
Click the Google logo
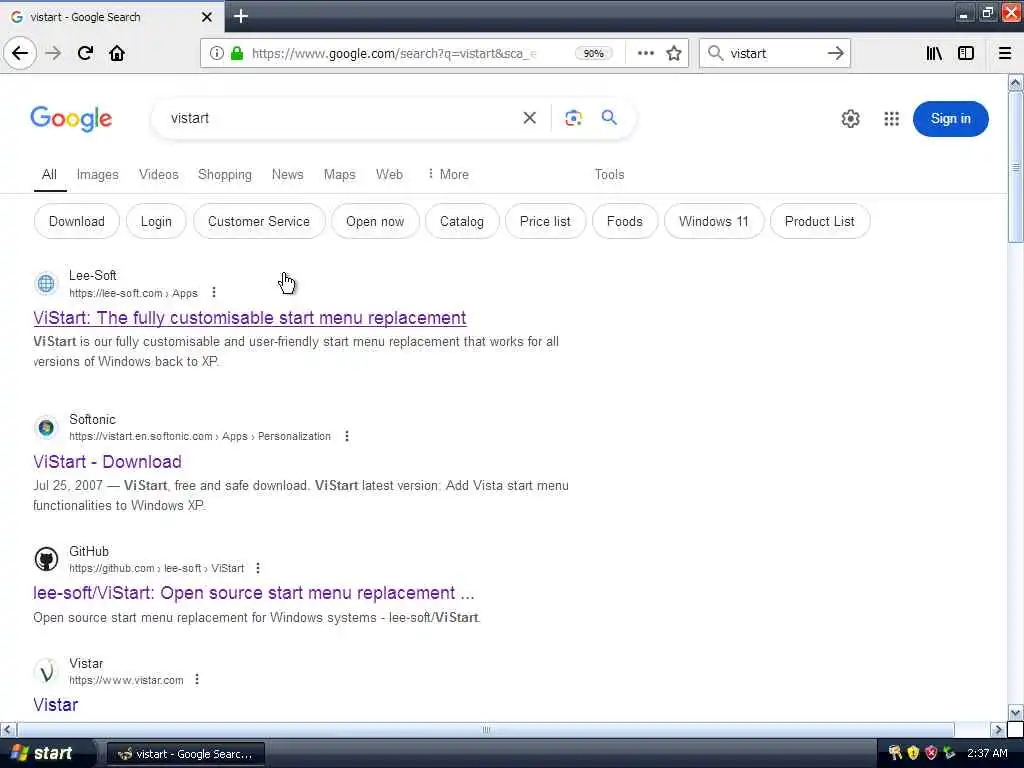tap(71, 119)
